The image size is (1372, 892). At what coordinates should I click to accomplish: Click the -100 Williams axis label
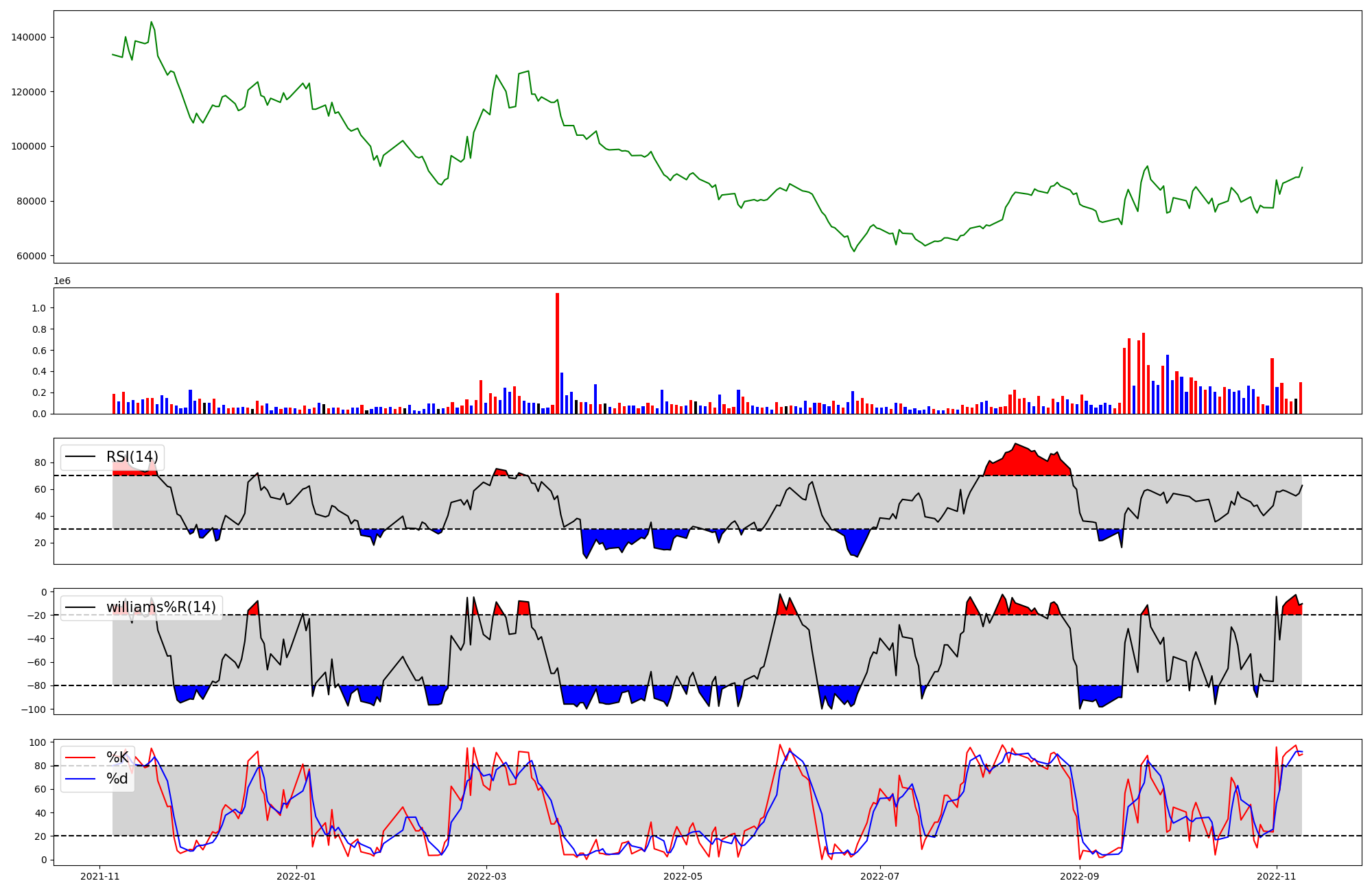[x=33, y=709]
